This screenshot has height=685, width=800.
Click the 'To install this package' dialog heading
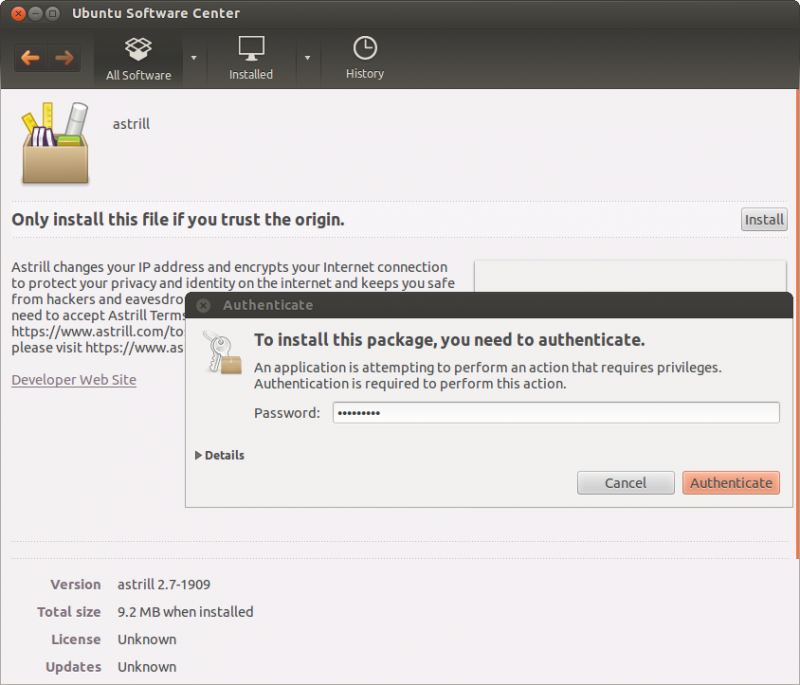449,340
